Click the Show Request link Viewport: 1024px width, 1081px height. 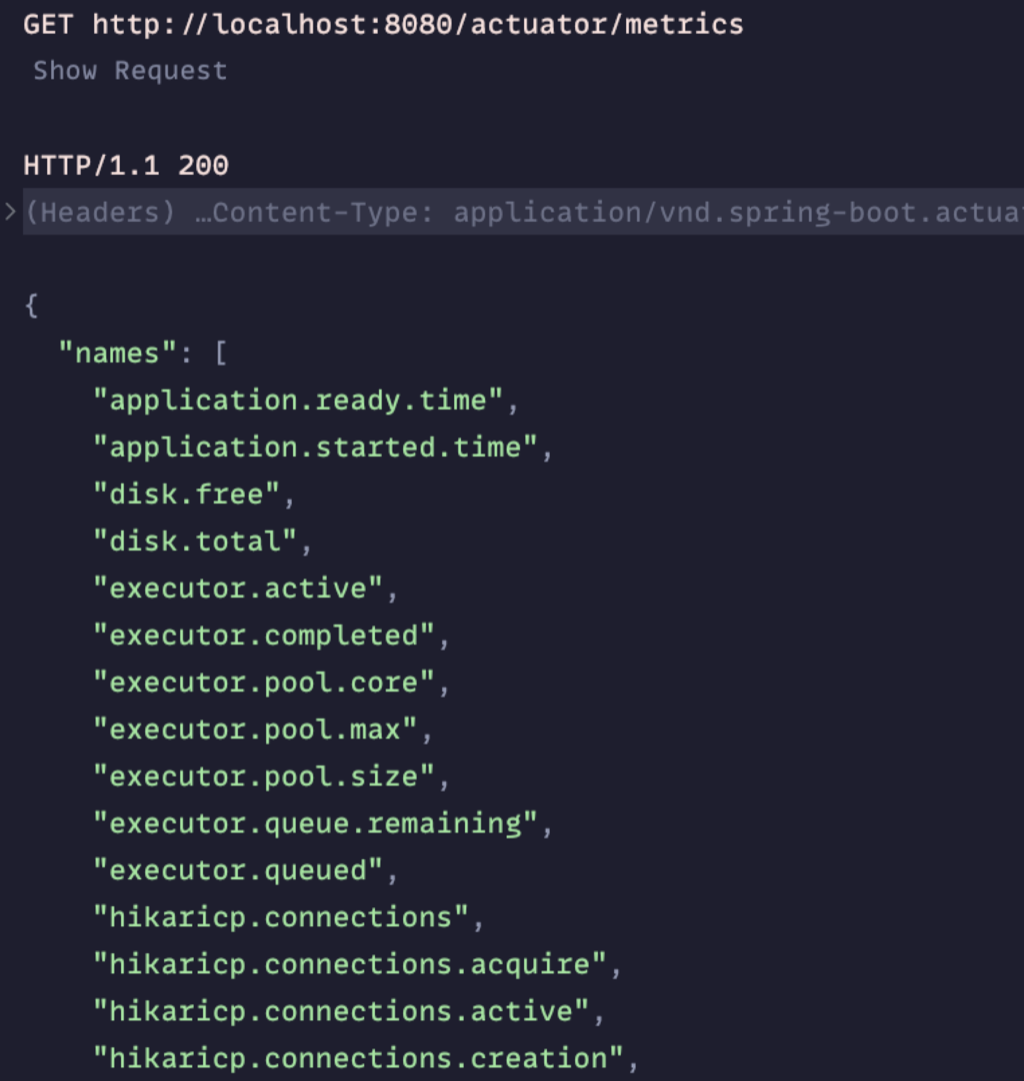coord(130,71)
